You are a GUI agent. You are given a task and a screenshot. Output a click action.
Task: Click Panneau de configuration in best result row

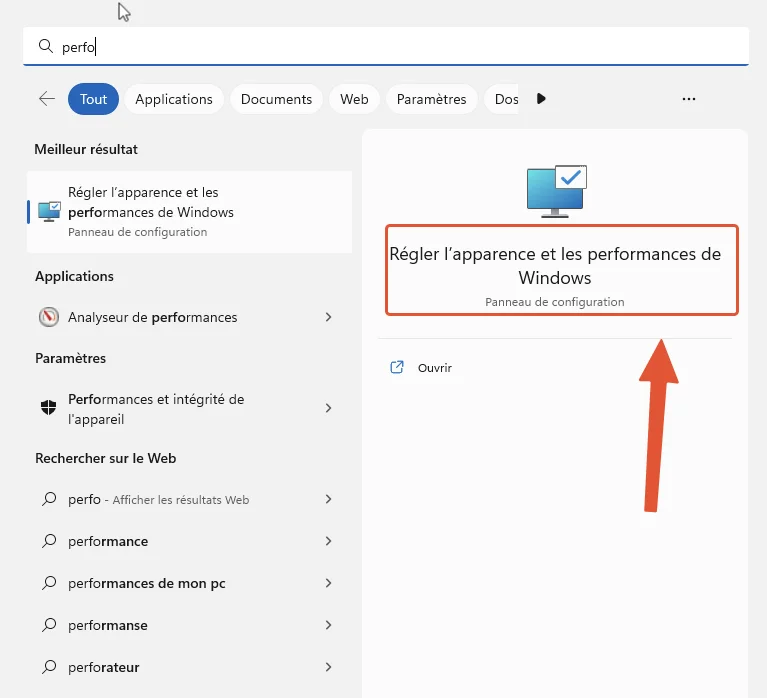tap(137, 232)
